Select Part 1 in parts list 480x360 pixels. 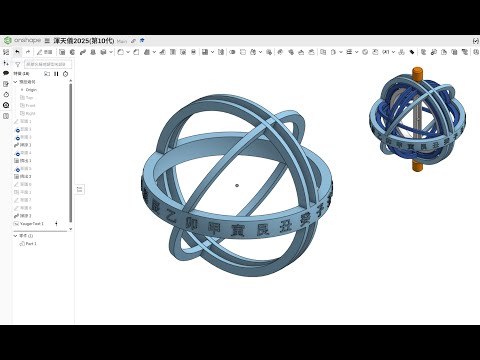pyautogui.click(x=28, y=244)
